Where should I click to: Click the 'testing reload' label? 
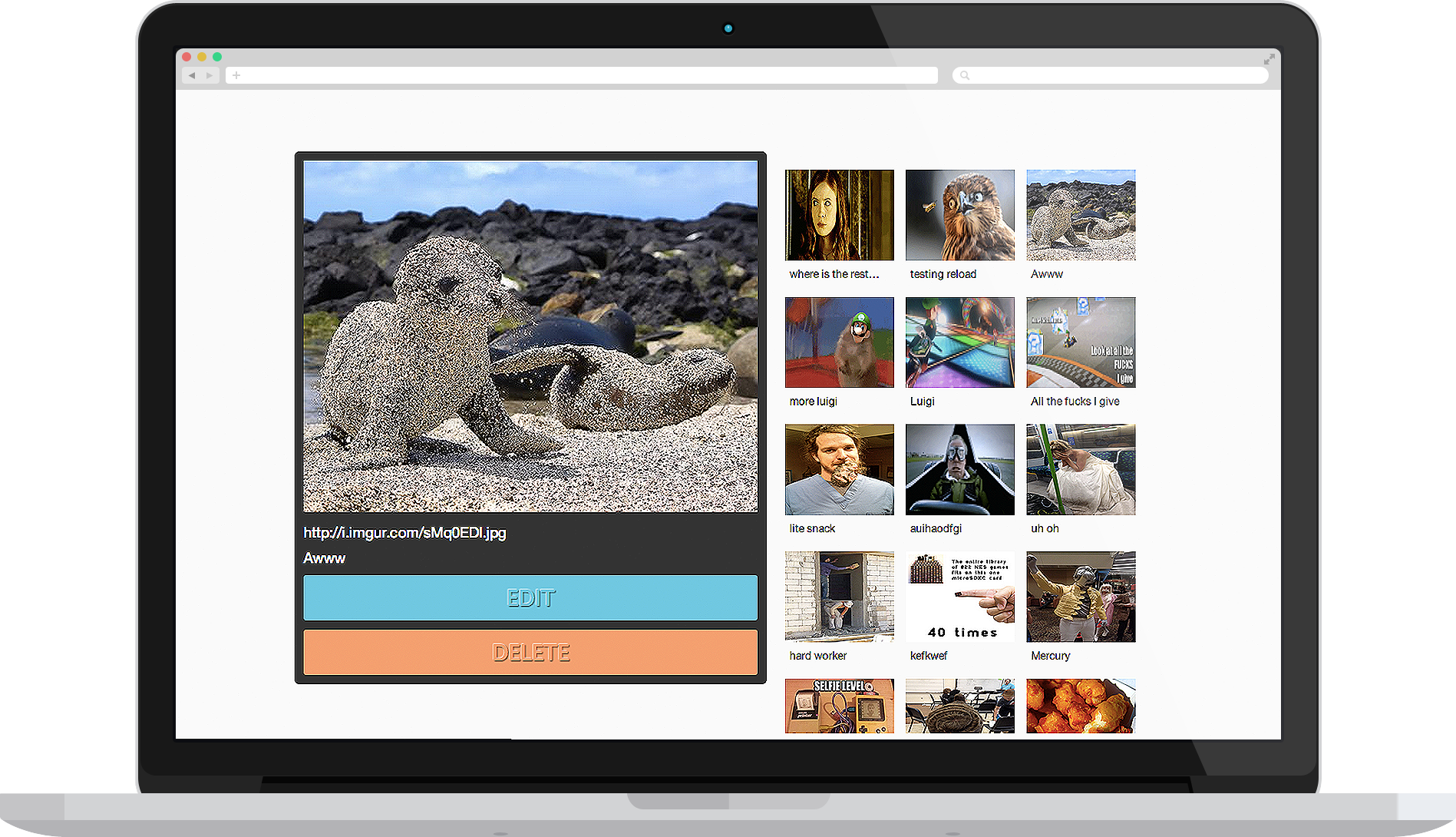click(x=943, y=274)
